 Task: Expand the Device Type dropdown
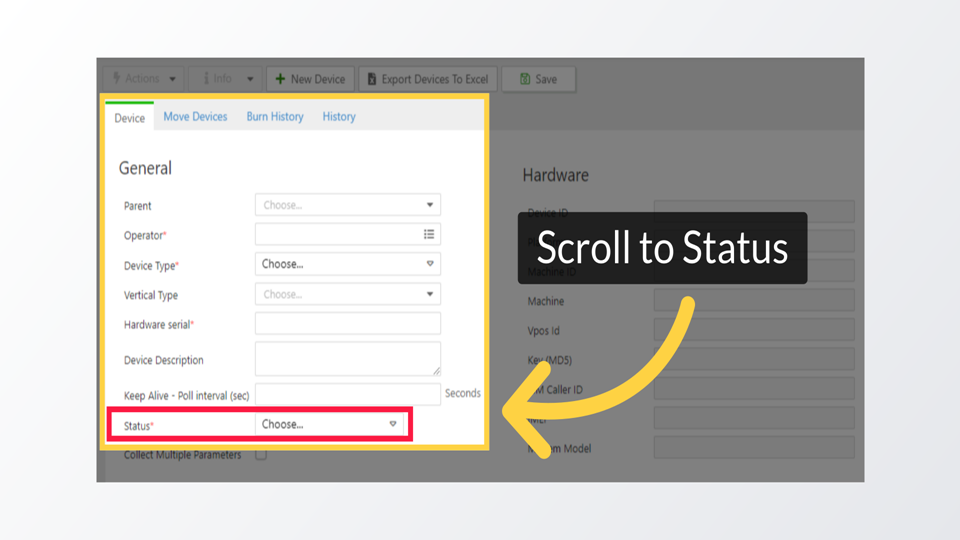(x=348, y=264)
